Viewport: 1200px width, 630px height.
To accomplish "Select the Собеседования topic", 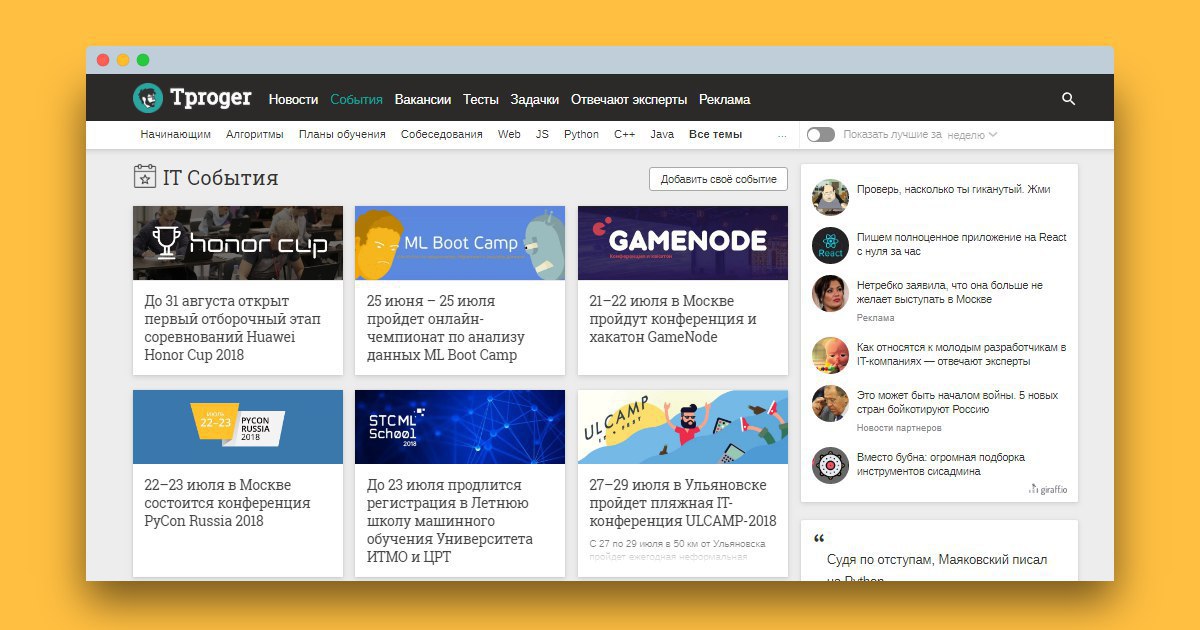I will 442,134.
